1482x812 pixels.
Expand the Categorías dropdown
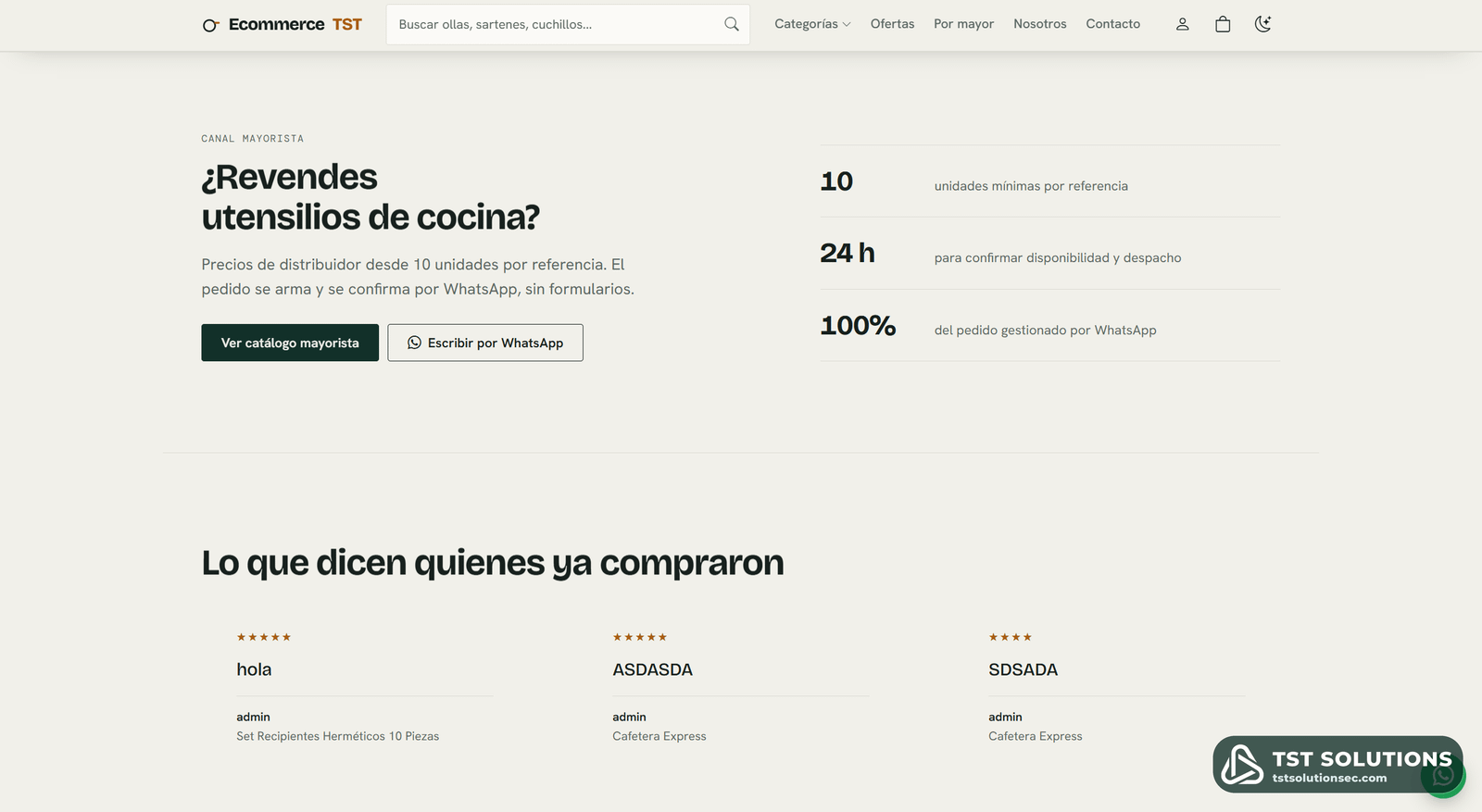pos(812,24)
